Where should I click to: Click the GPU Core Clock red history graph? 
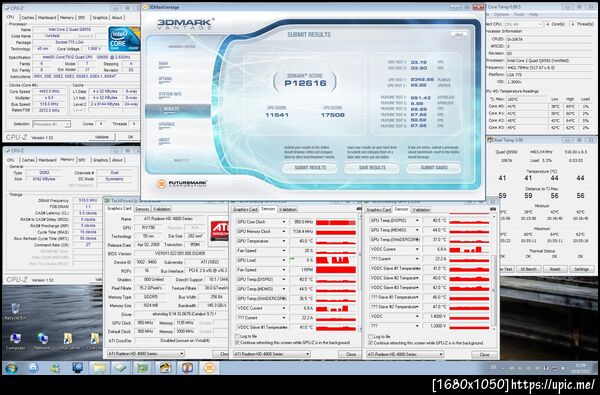click(336, 222)
